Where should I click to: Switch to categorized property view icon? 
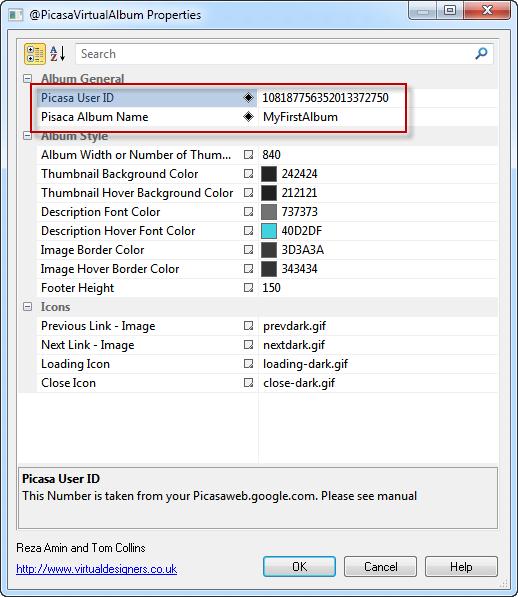(35, 54)
